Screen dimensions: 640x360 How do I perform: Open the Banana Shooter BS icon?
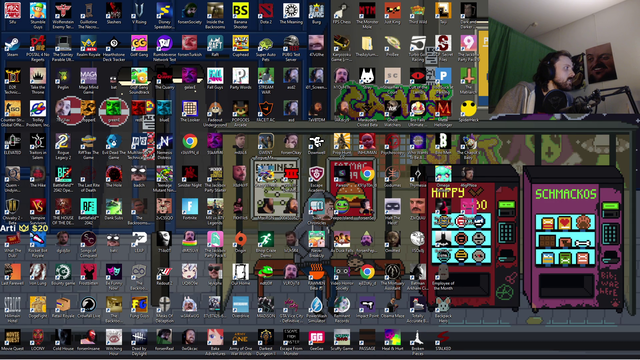[x=240, y=11]
